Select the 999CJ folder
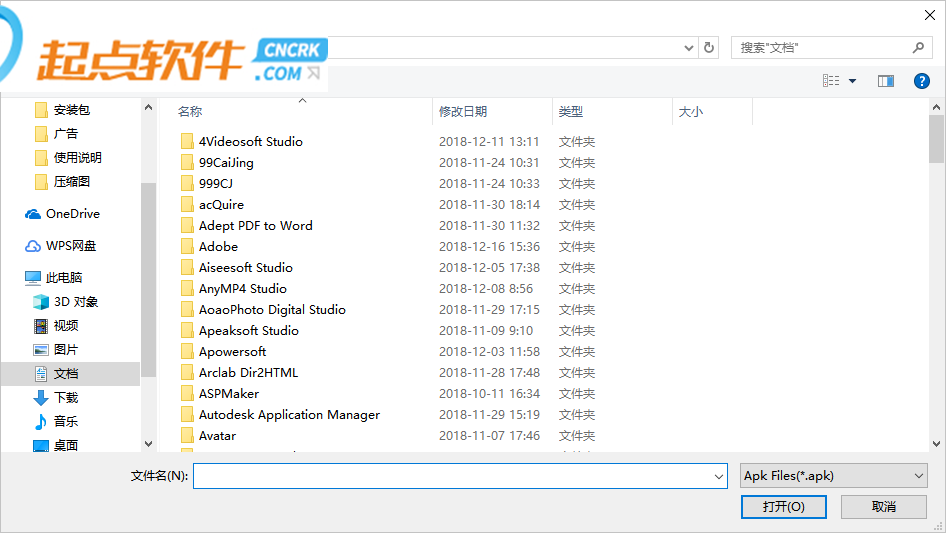The height and width of the screenshot is (533, 946). coord(216,184)
